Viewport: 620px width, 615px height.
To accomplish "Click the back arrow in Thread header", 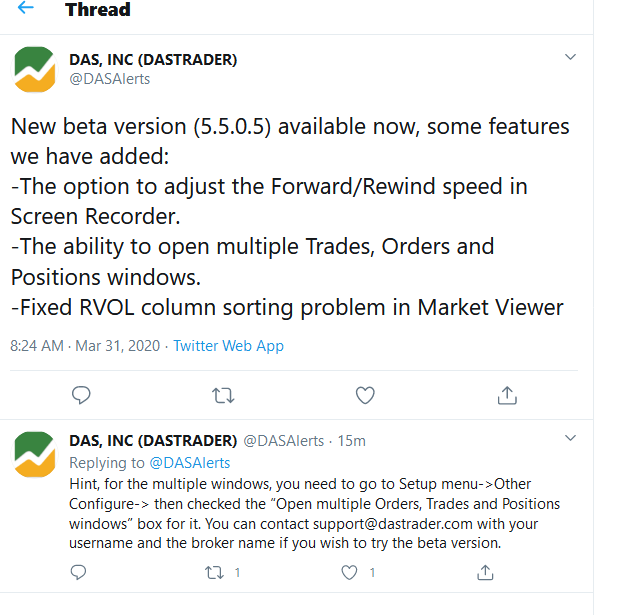I will (x=25, y=9).
